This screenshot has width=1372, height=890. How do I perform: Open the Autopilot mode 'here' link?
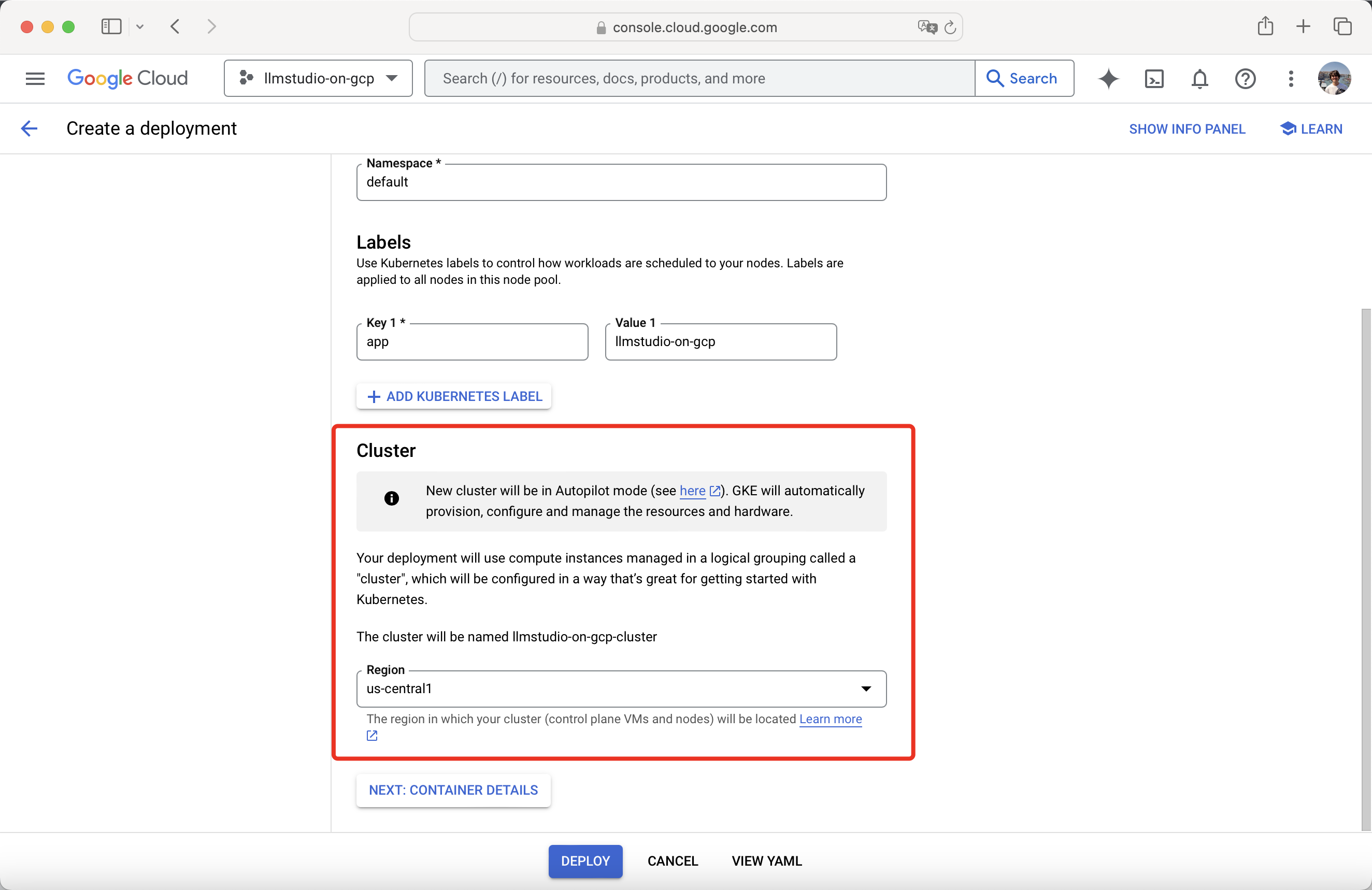coord(692,491)
